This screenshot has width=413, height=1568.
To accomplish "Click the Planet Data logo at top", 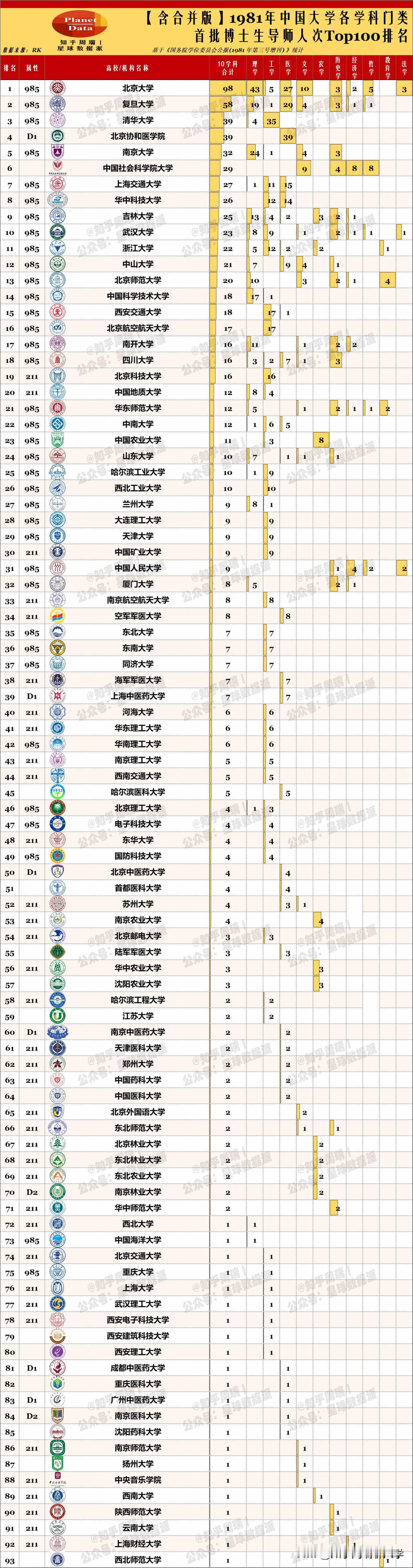I will [x=80, y=24].
